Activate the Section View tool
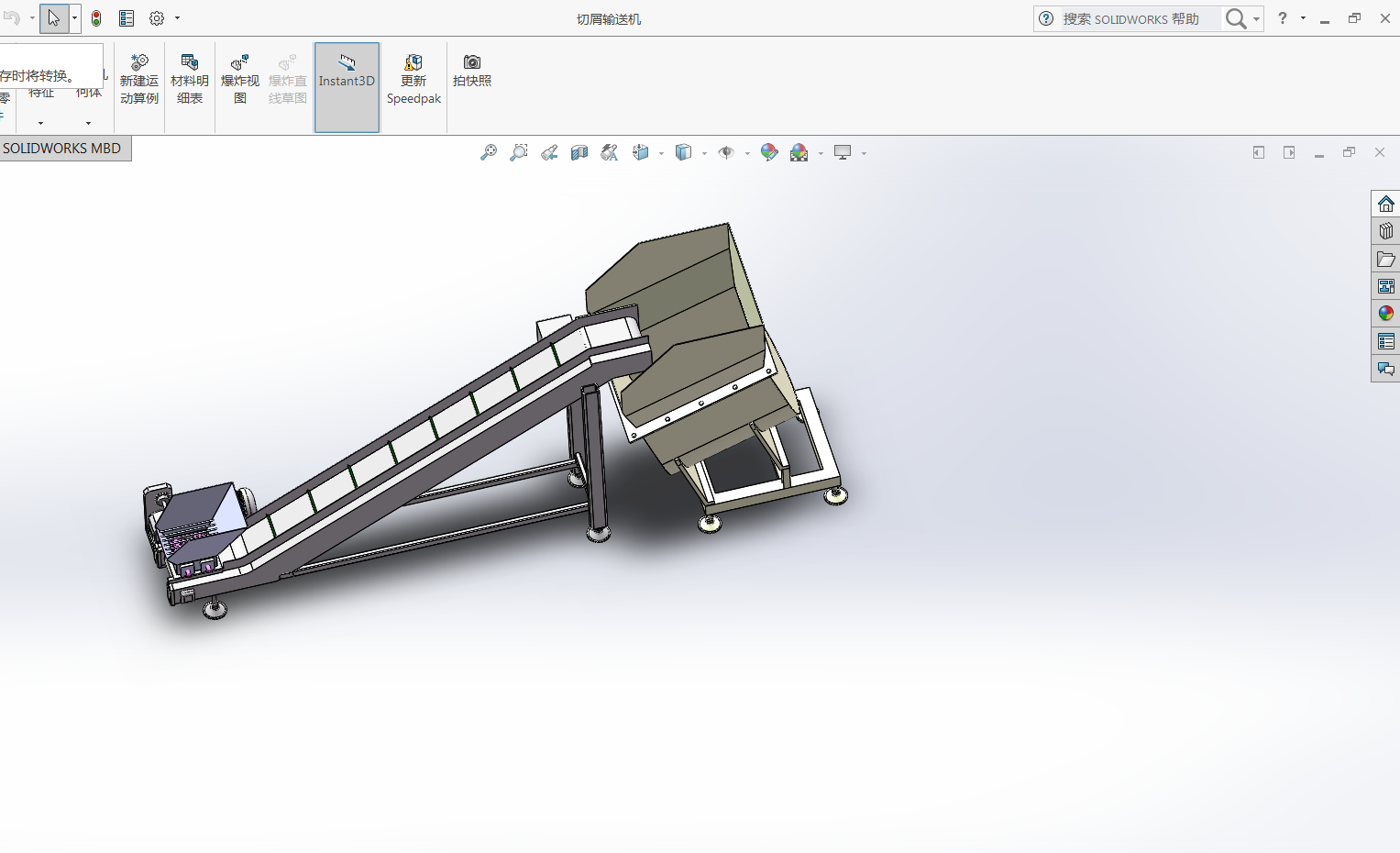 coord(579,152)
